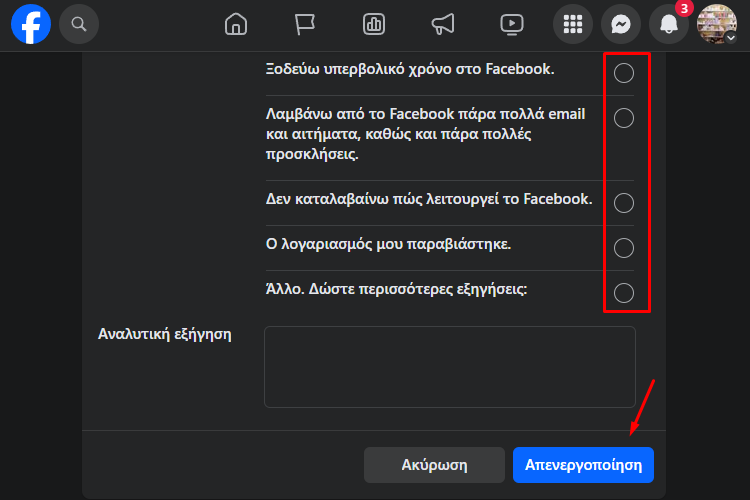Click text 'Ξοδεύω υπερβολικό χρόνο στο Facebook.'
This screenshot has height=500, width=750.
(x=410, y=69)
